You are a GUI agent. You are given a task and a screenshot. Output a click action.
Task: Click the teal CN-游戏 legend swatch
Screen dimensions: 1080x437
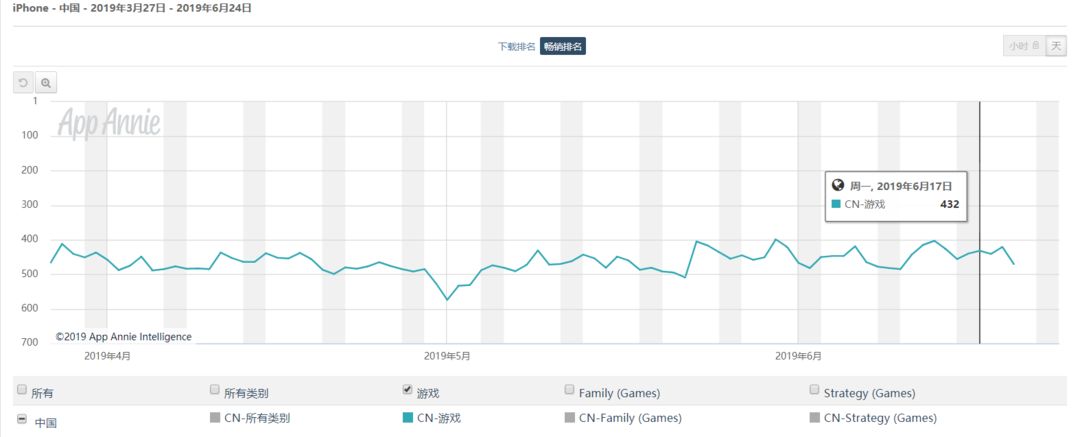point(407,417)
